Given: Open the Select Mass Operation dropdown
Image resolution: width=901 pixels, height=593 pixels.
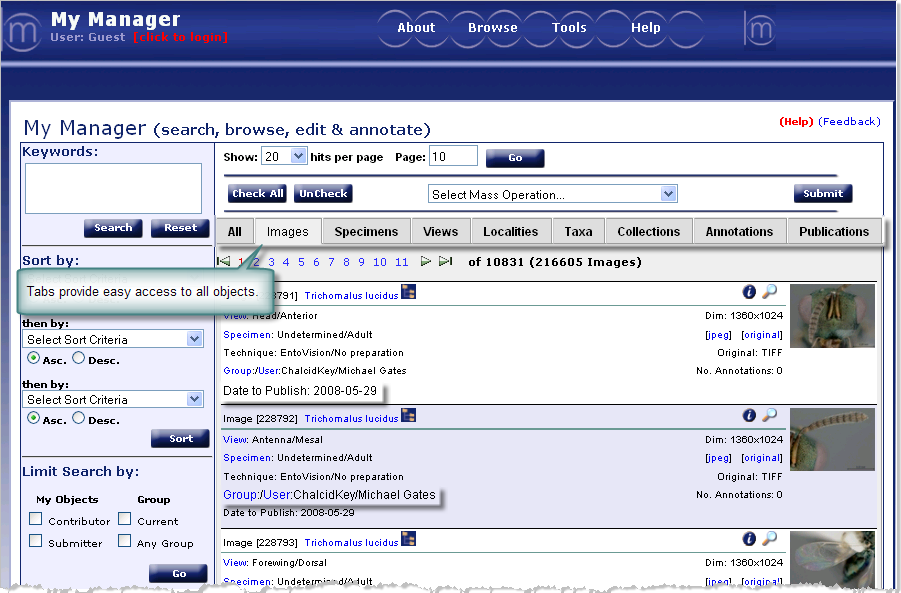Looking at the screenshot, I should pyautogui.click(x=553, y=194).
